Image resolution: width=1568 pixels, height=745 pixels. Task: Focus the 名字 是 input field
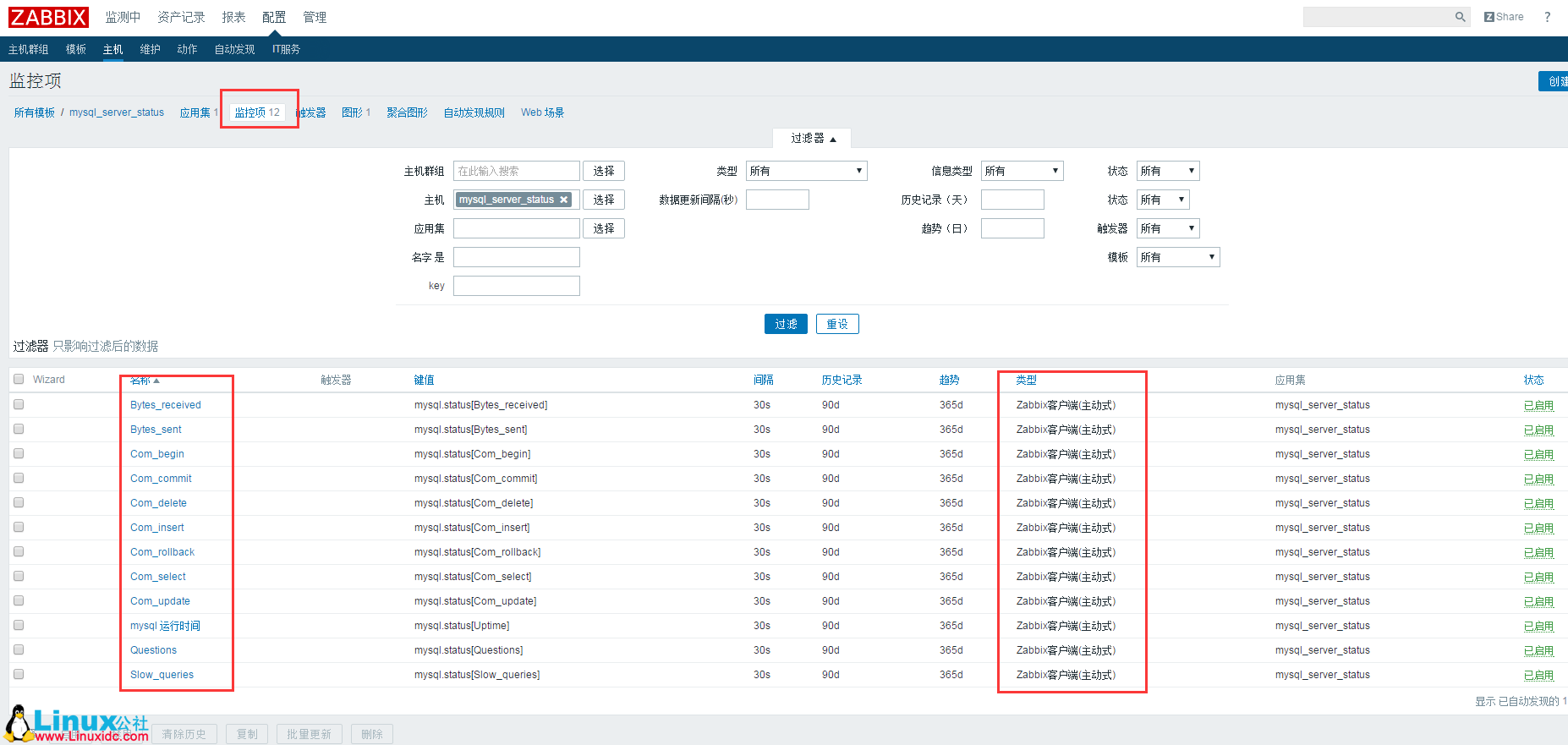point(517,257)
